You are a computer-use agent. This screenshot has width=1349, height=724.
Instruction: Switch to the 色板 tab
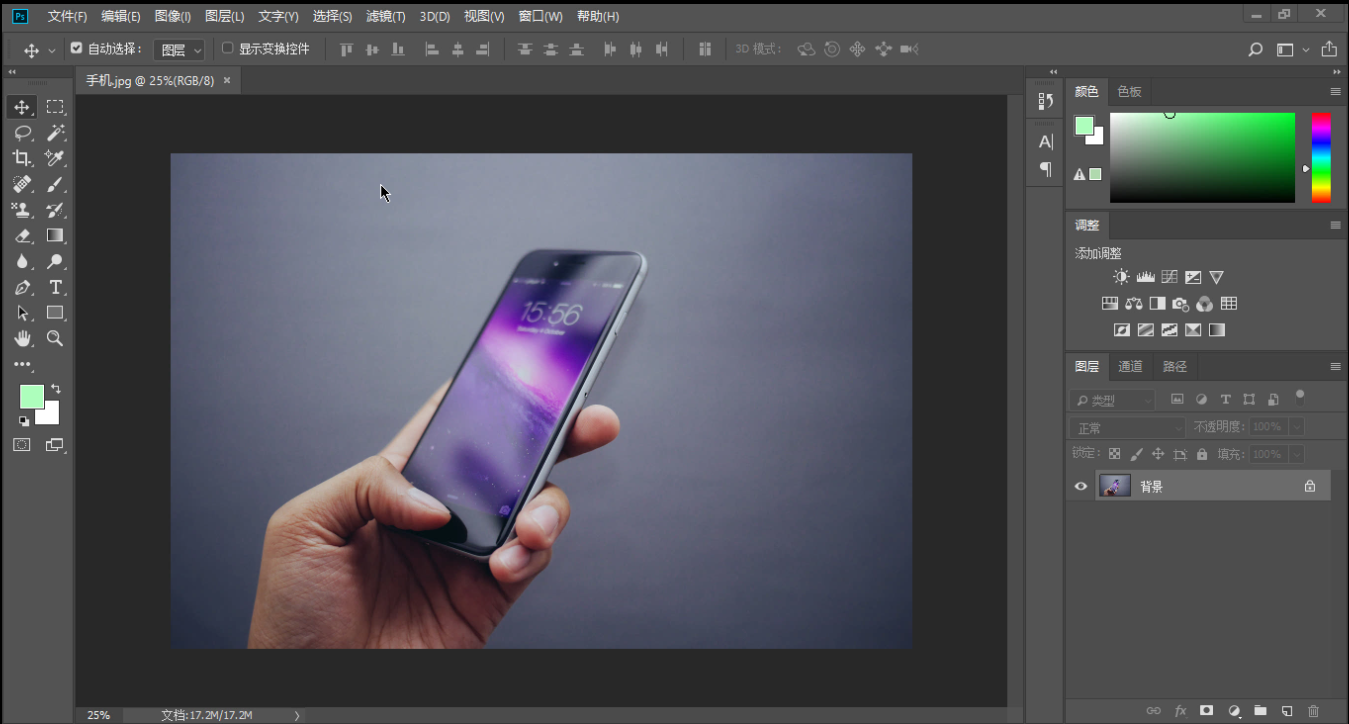1129,92
